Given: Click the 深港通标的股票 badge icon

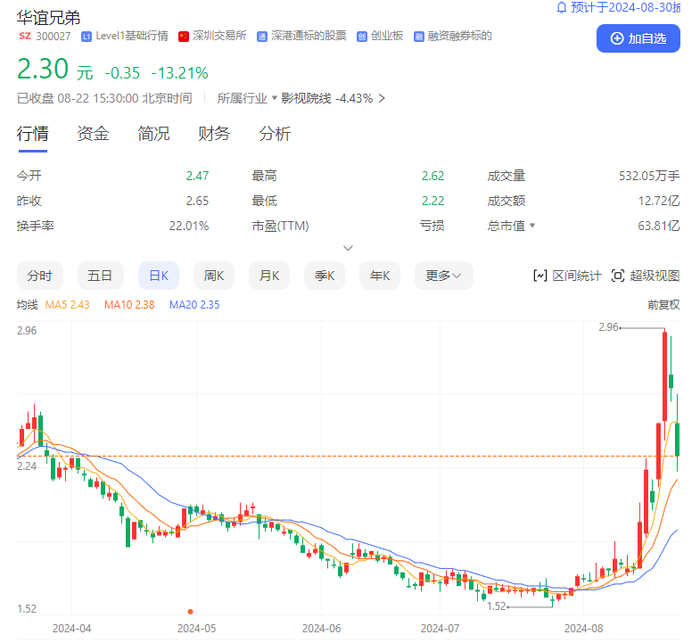Looking at the screenshot, I should pyautogui.click(x=262, y=37).
